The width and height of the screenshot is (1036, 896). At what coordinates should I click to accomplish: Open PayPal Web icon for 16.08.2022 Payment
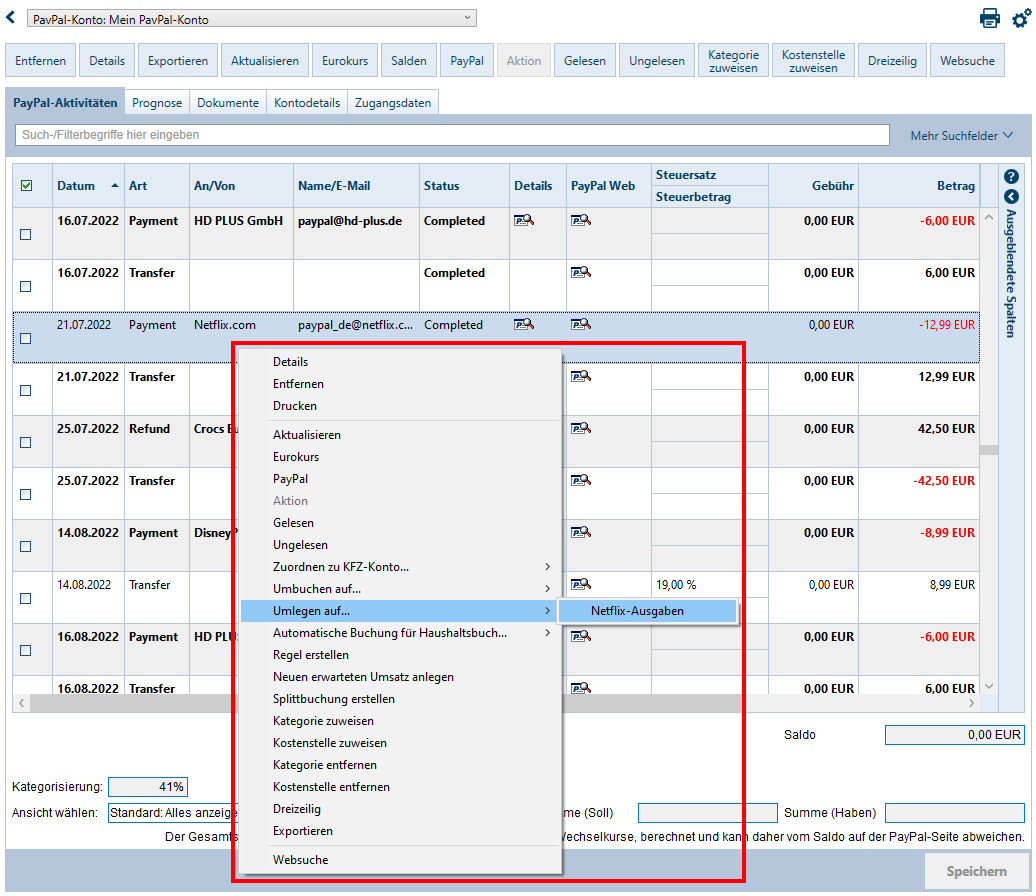coord(581,636)
